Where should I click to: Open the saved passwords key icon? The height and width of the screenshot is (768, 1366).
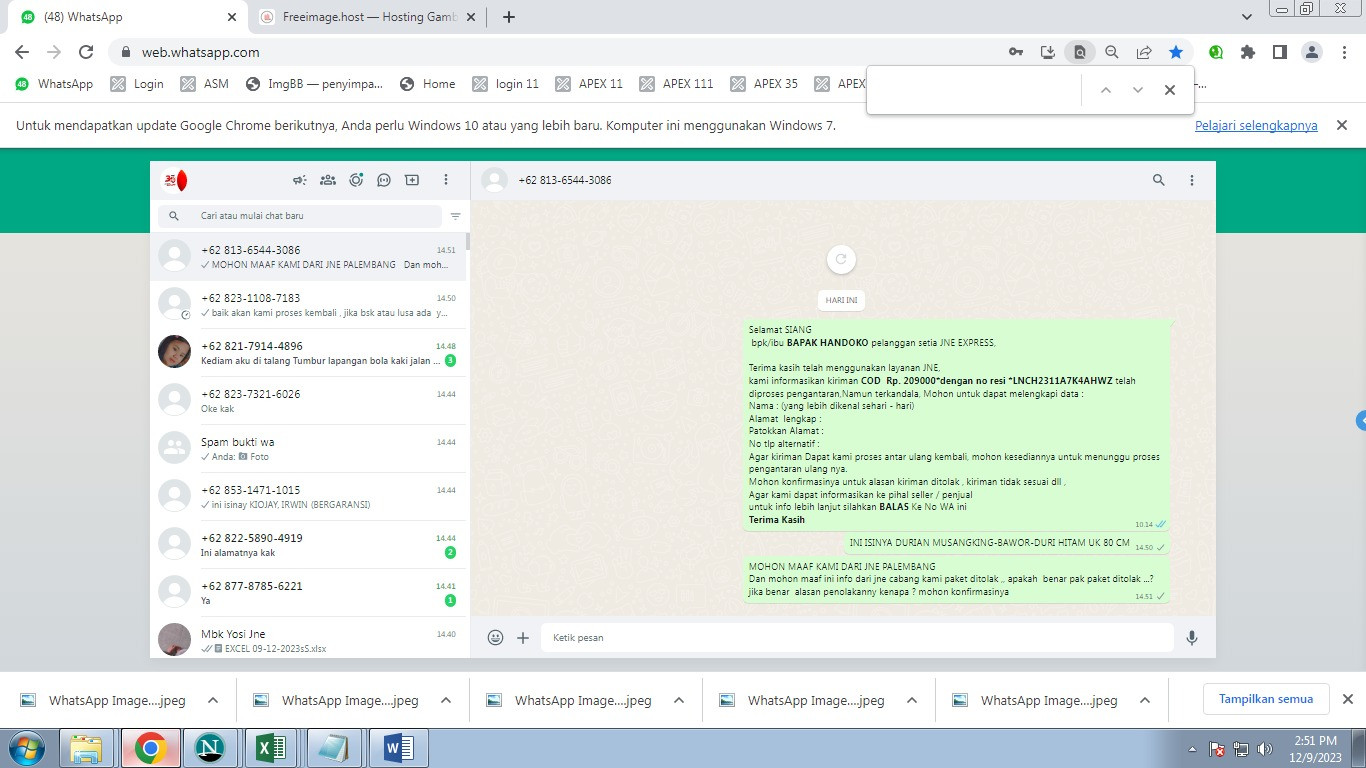1016,52
